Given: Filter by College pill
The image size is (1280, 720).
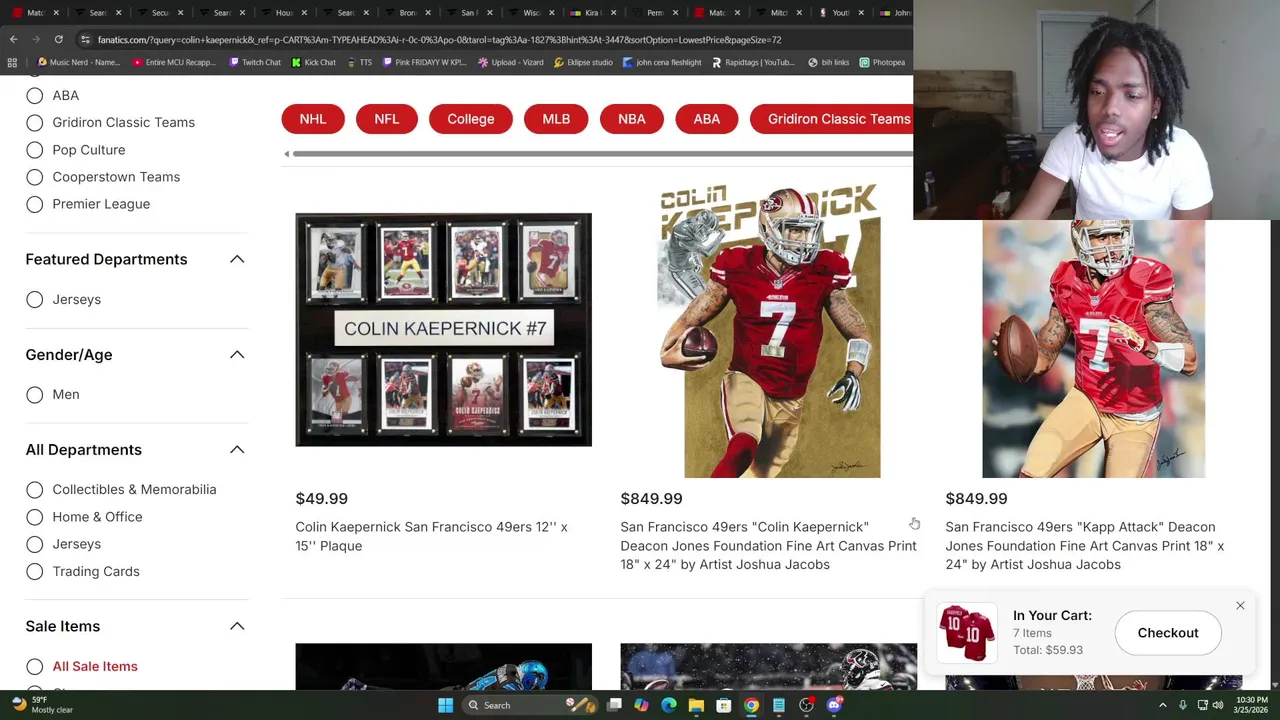Looking at the screenshot, I should [x=470, y=119].
